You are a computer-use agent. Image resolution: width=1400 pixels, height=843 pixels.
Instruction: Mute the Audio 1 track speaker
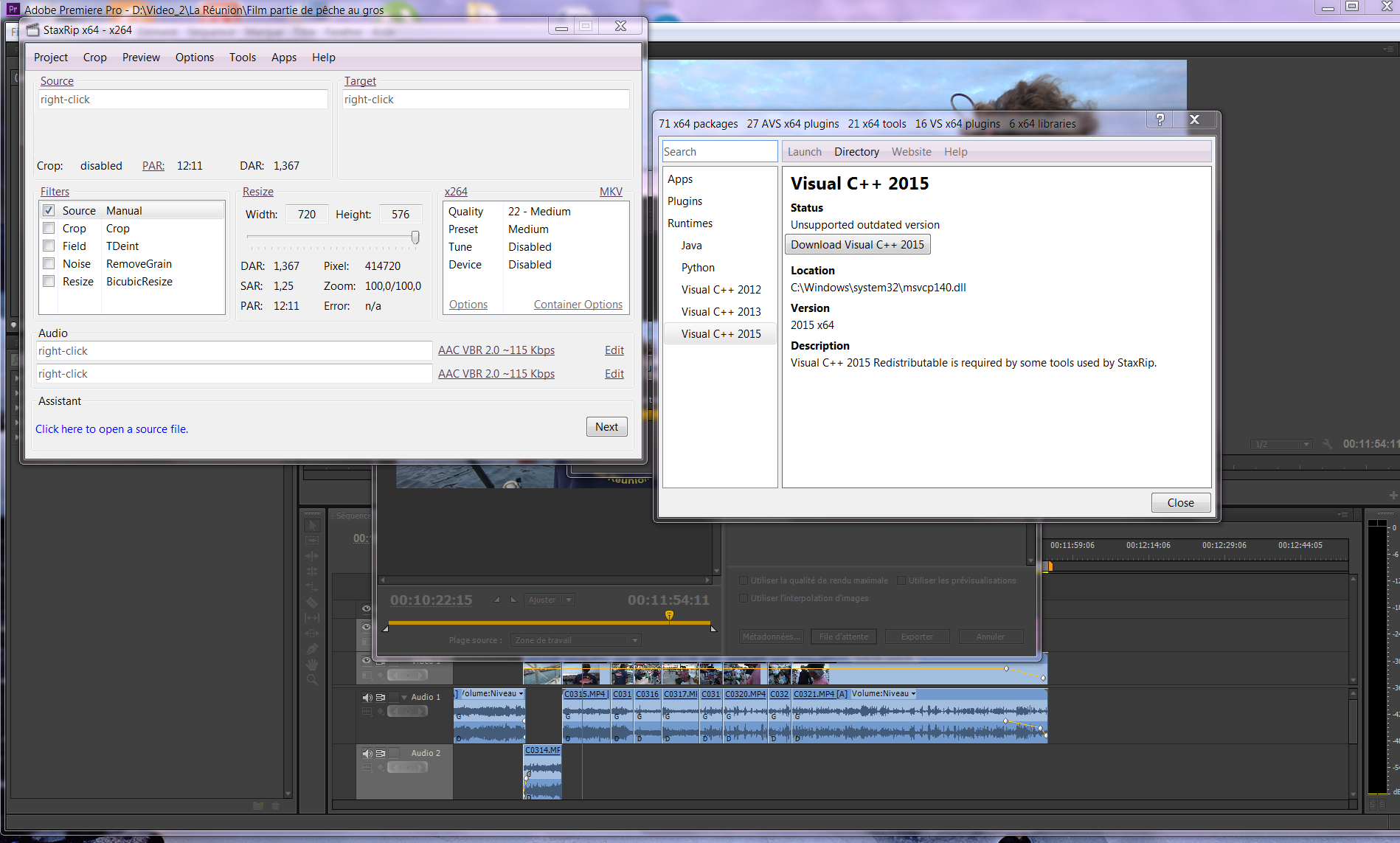coord(367,697)
